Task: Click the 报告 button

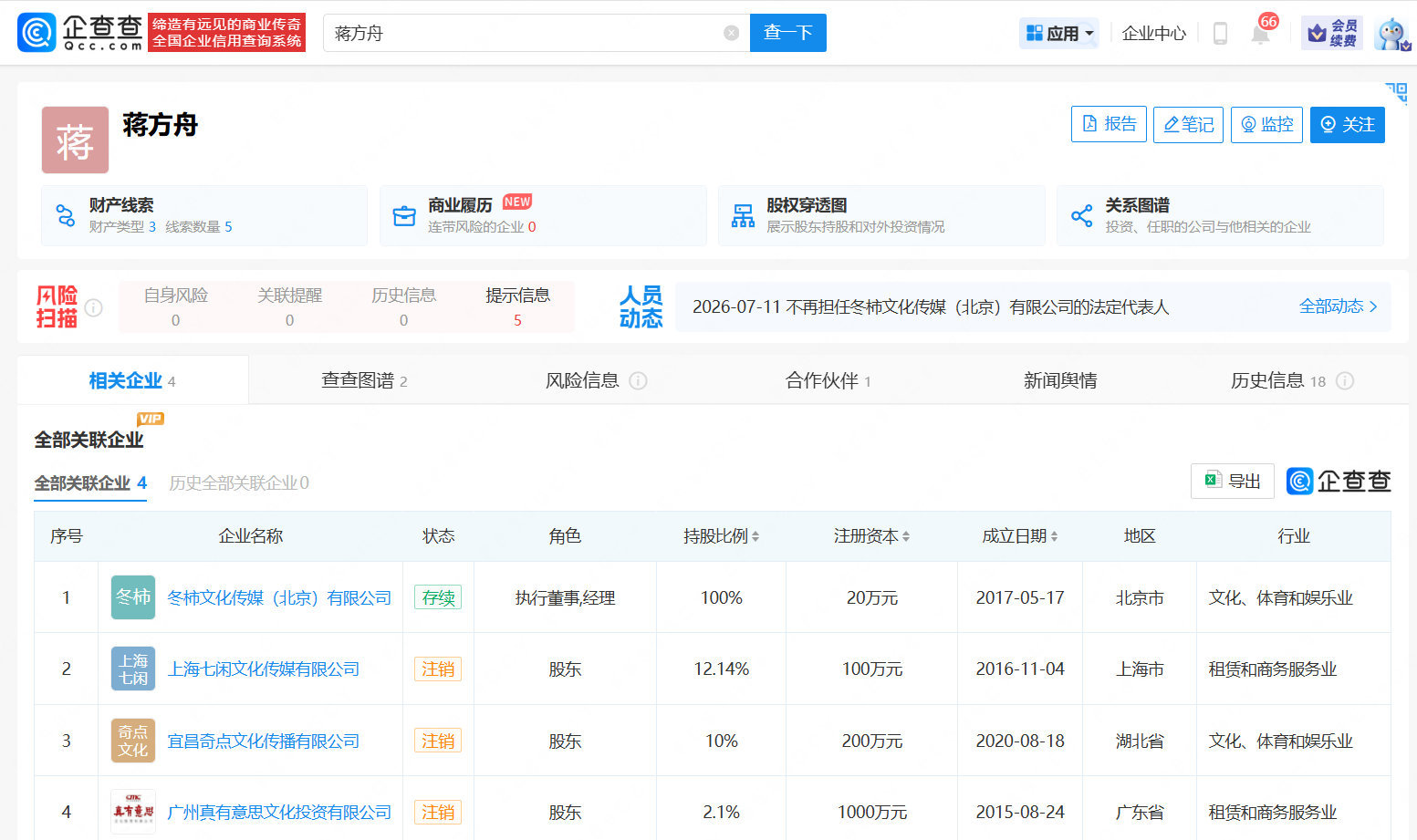Action: click(x=1109, y=124)
